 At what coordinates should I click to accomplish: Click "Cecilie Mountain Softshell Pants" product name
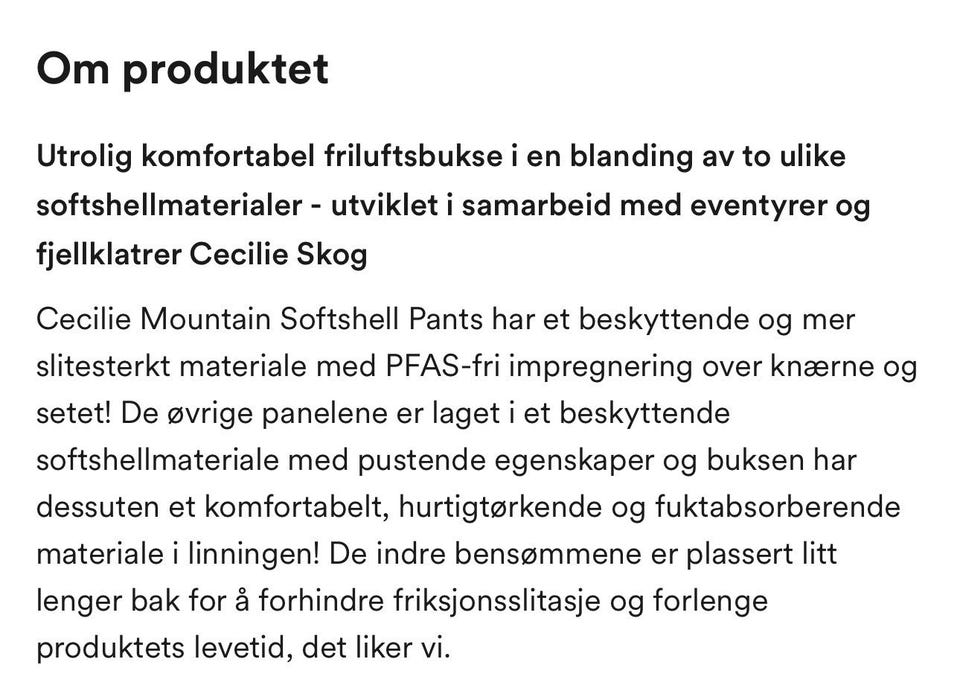click(260, 320)
